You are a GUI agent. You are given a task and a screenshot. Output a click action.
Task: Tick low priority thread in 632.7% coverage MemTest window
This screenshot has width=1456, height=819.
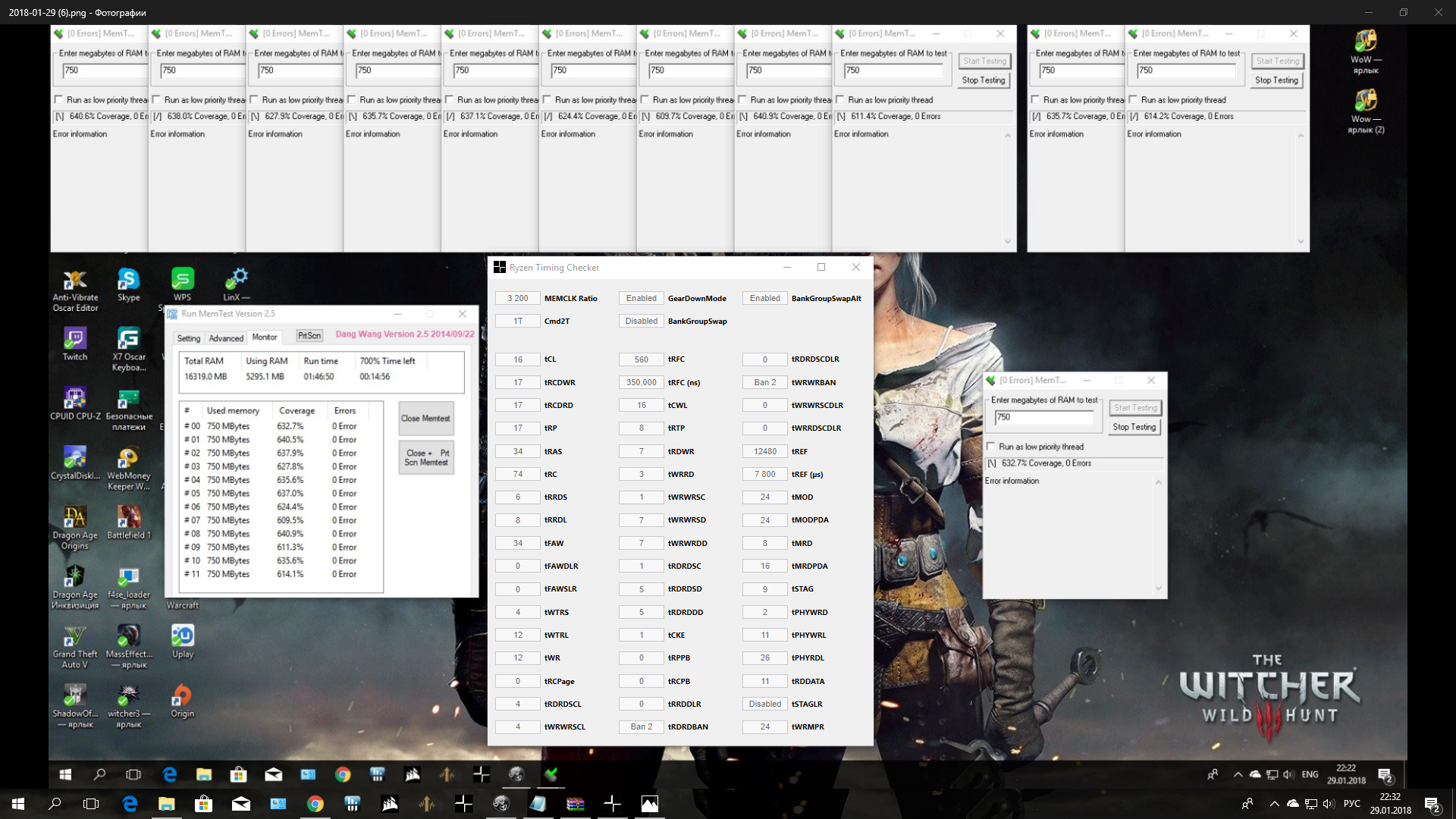990,447
